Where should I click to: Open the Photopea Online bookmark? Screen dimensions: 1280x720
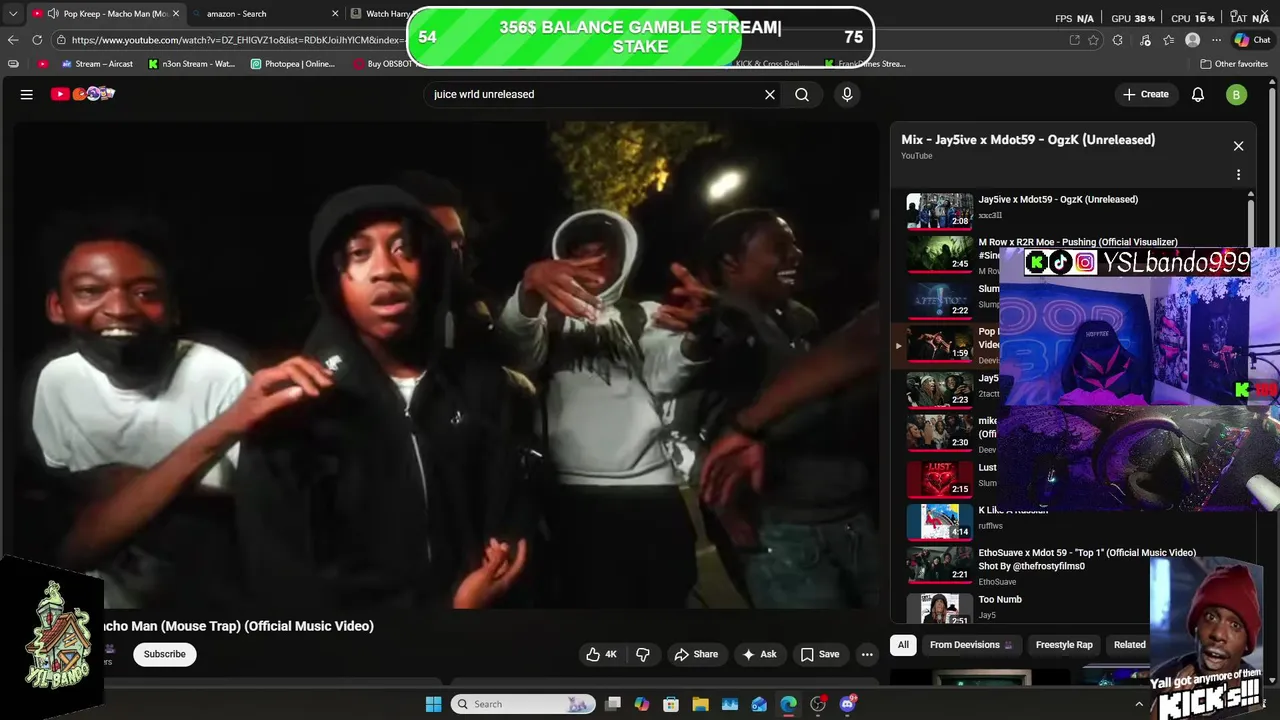(293, 64)
